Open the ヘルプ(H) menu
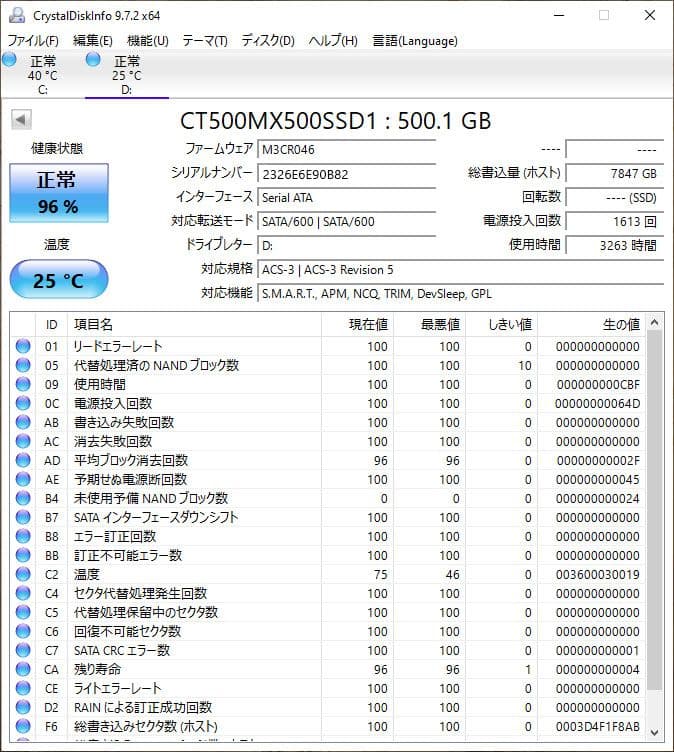This screenshot has width=674, height=752. coord(333,41)
